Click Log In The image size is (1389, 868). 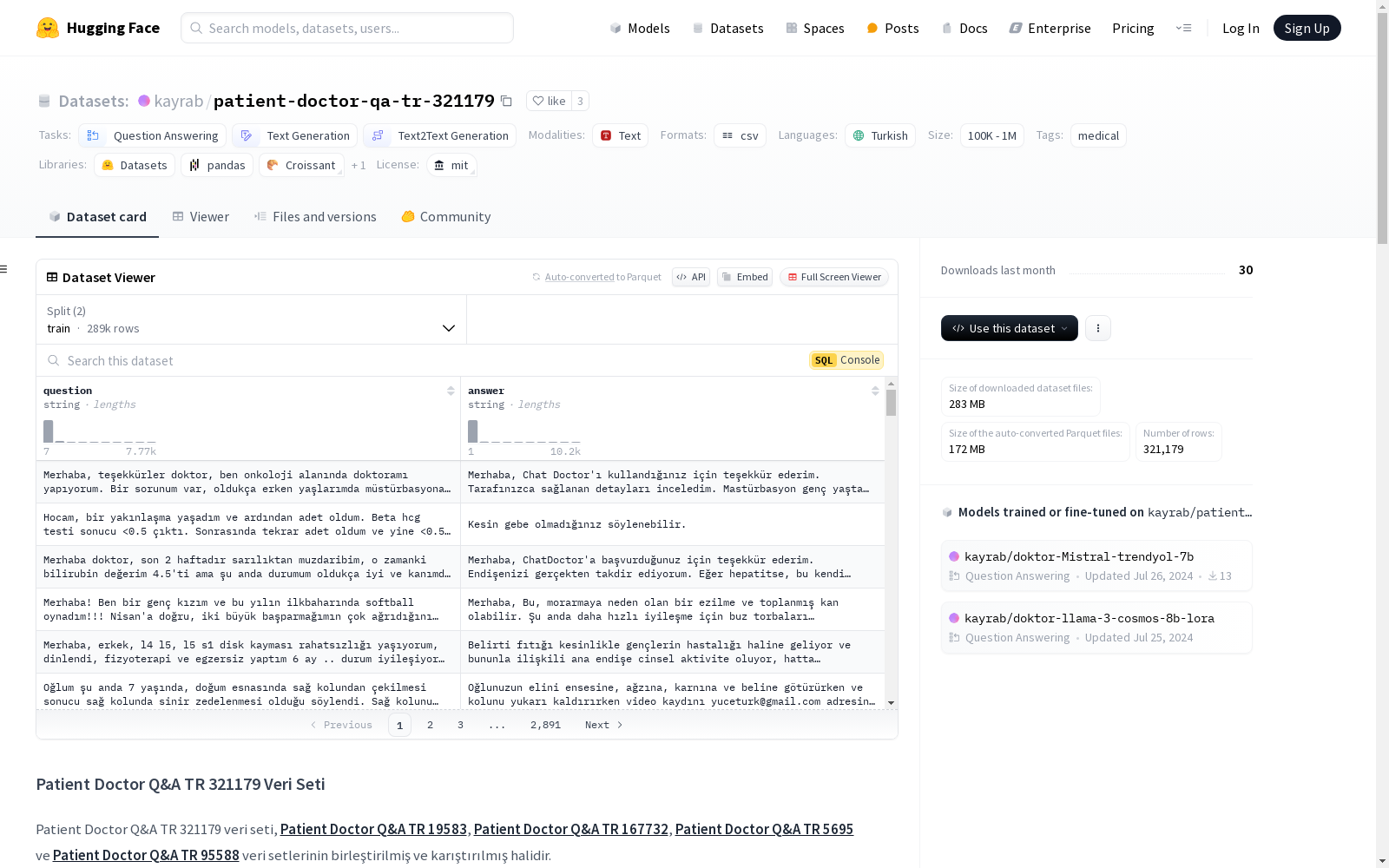(1241, 28)
